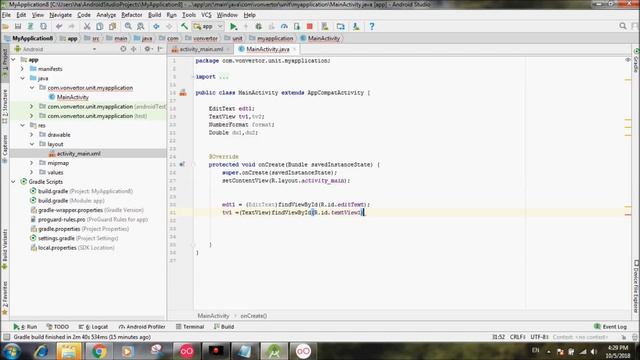Click the Open folder toolbar icon

coord(5,27)
